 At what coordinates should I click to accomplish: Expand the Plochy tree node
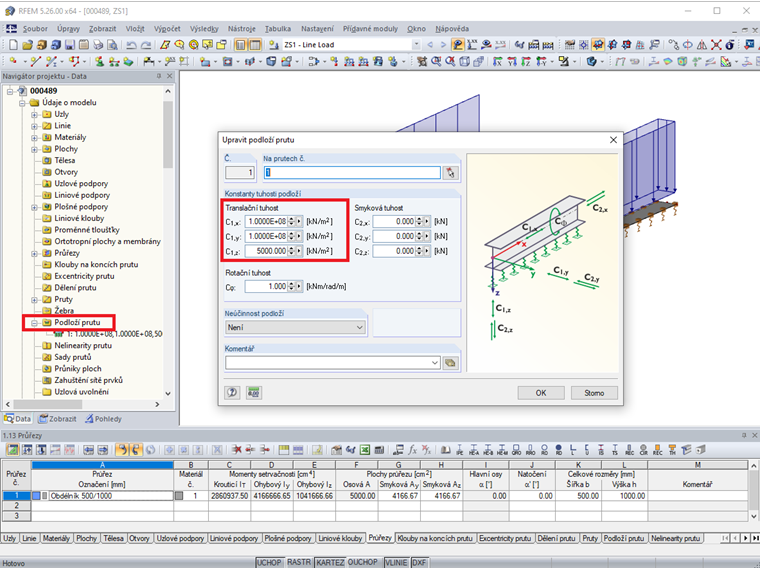coord(34,149)
